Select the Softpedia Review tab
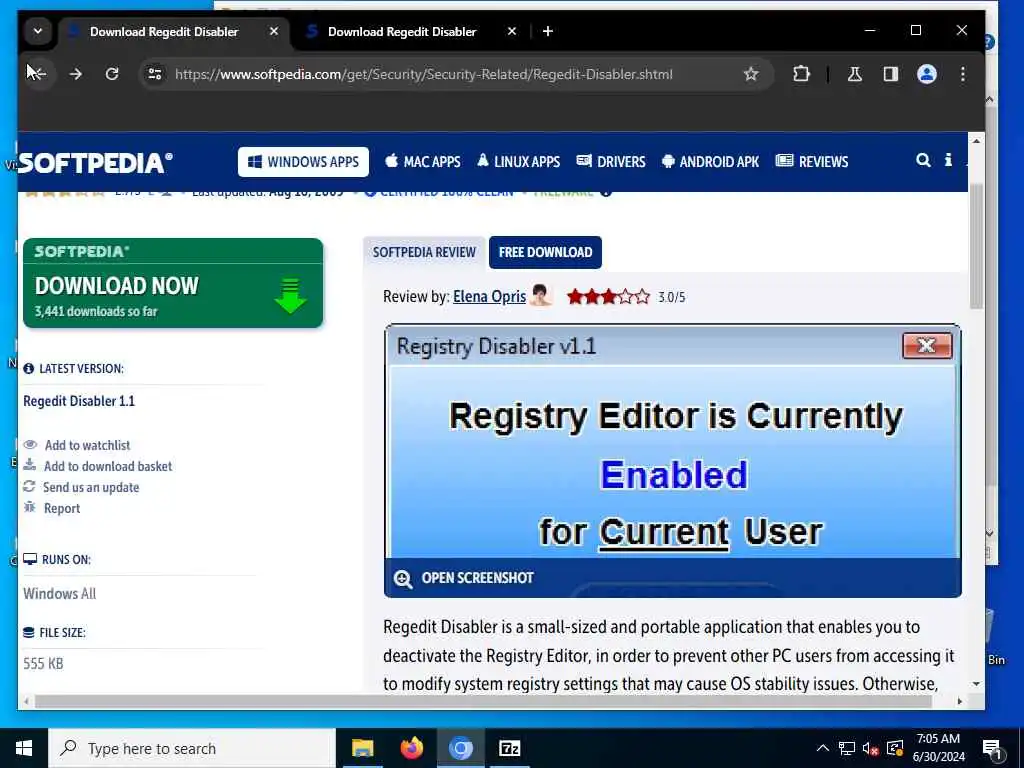Viewport: 1024px width, 768px height. point(424,252)
